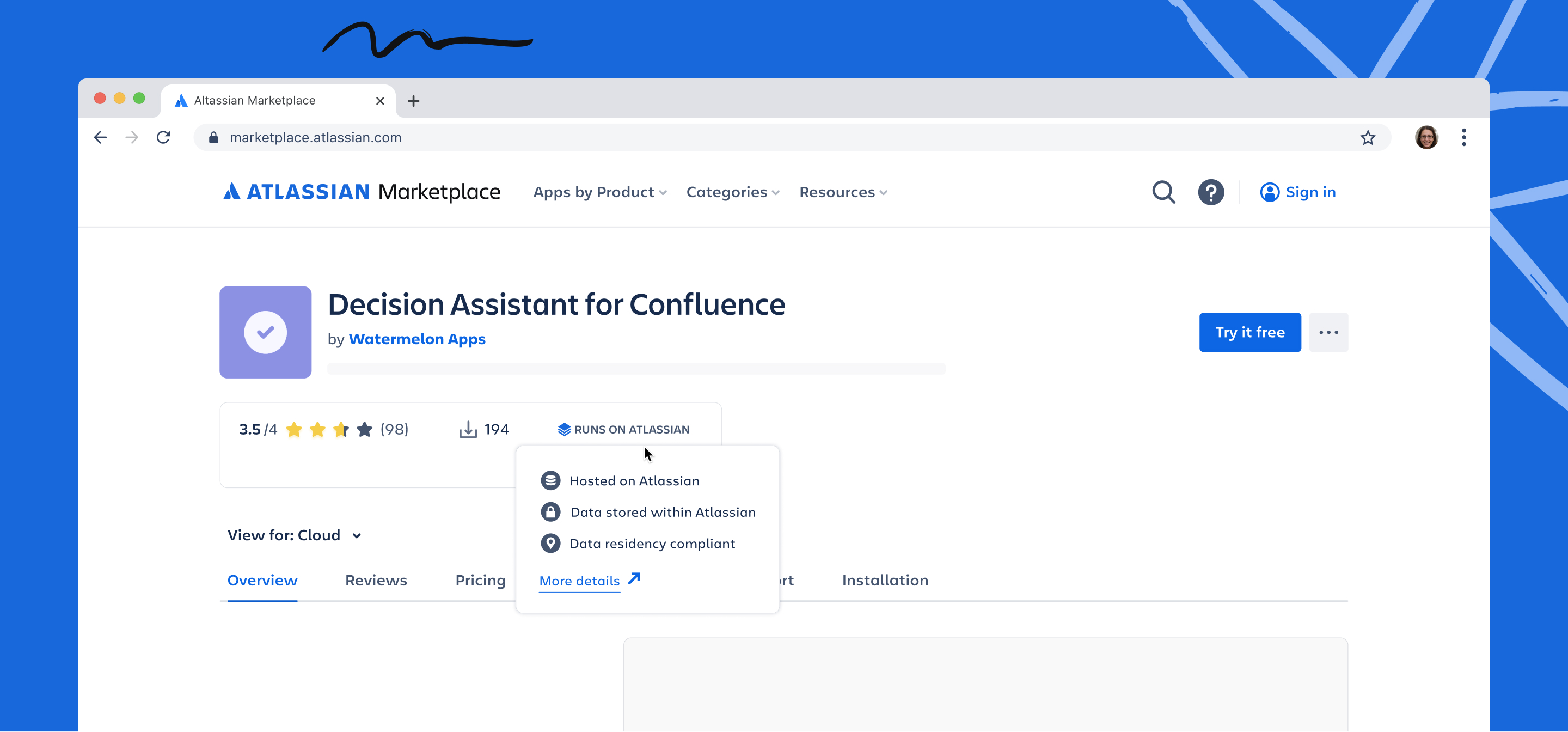Switch to the Reviews tab
This screenshot has width=1568, height=732.
[376, 581]
